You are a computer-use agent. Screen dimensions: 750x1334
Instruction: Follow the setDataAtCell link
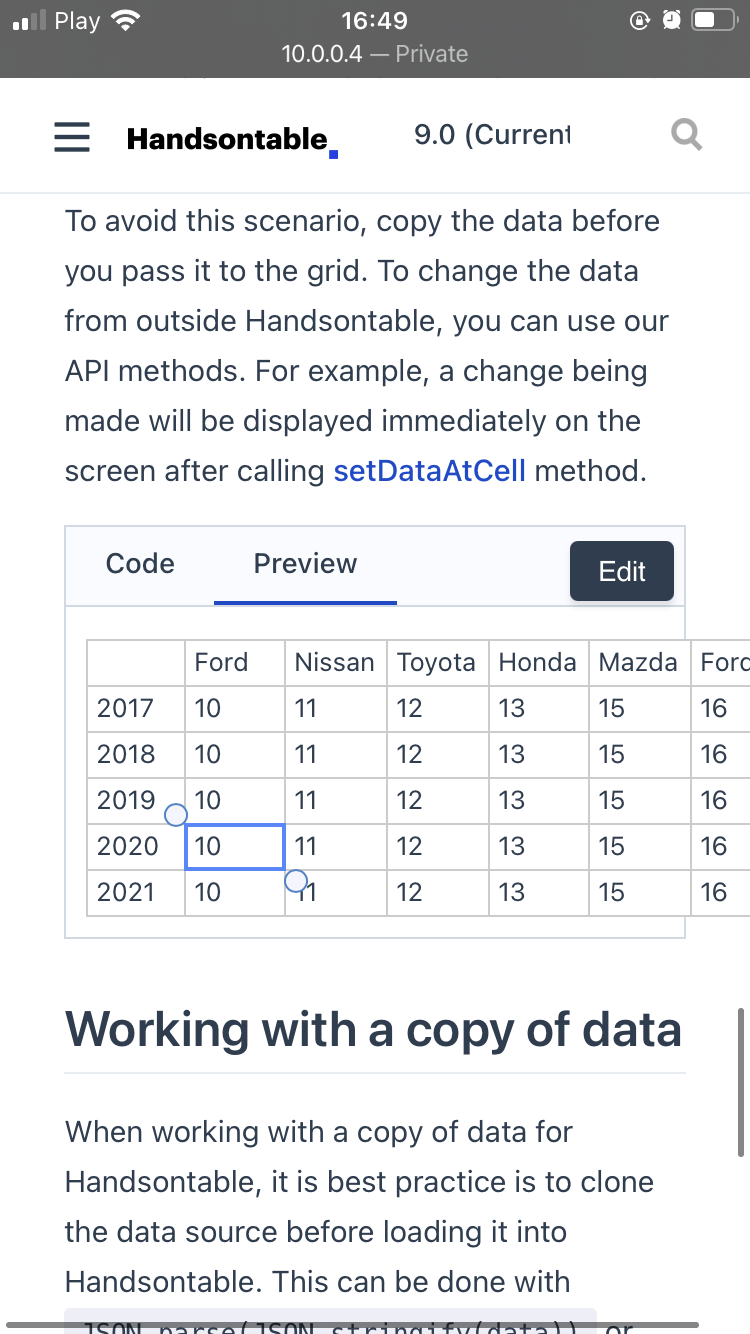[x=428, y=470]
